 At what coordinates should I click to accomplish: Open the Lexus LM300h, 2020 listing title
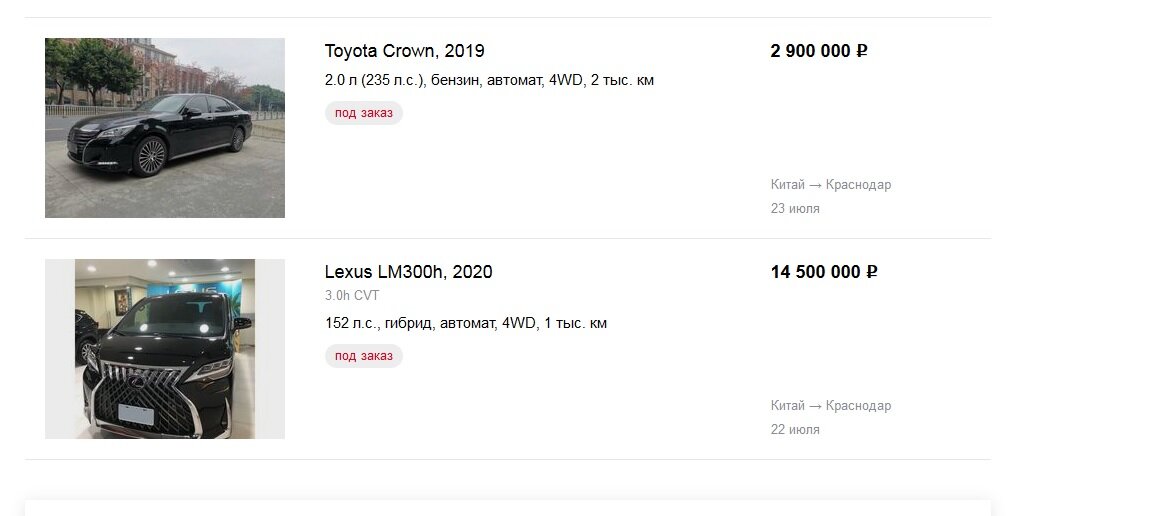click(408, 272)
